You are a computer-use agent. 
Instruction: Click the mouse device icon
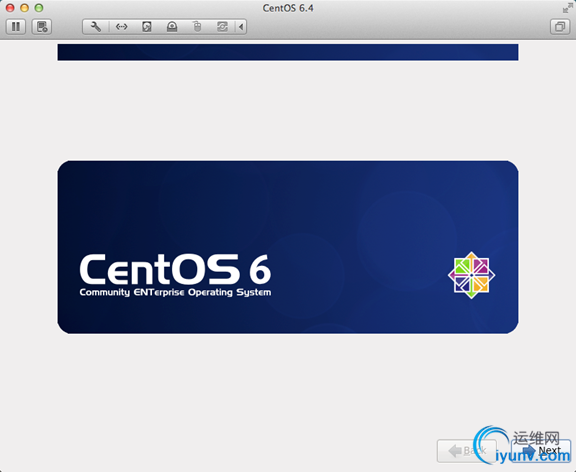197,27
